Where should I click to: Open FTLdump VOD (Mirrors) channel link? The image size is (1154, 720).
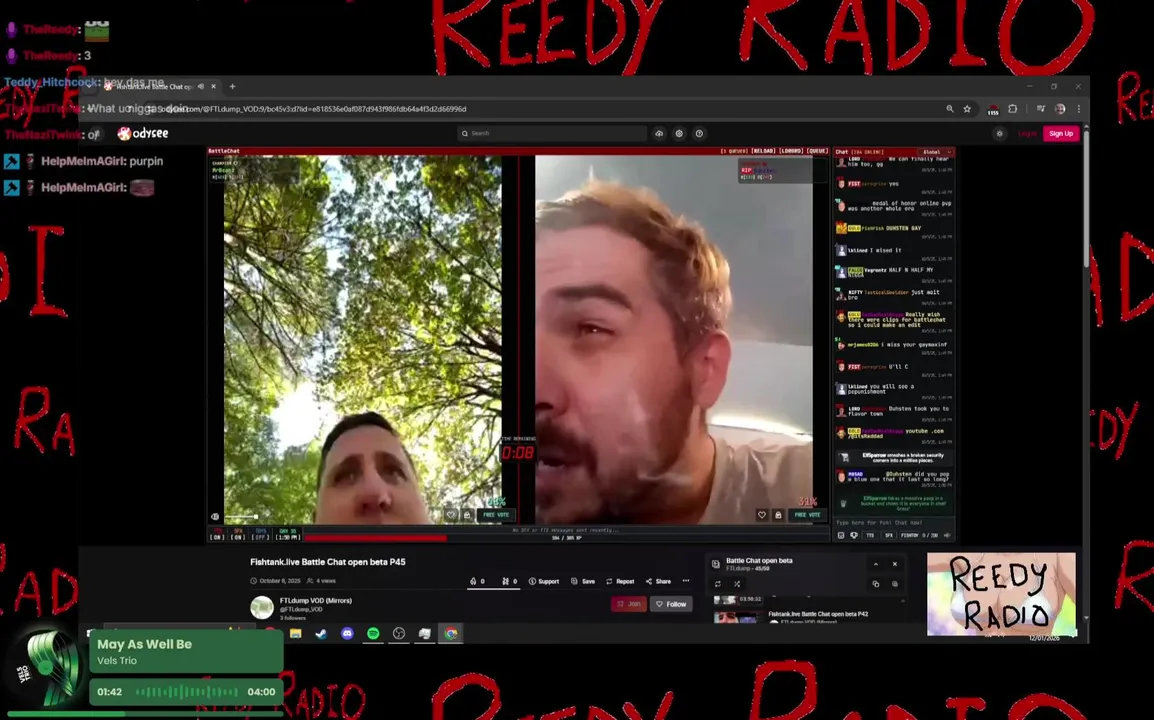(316, 601)
